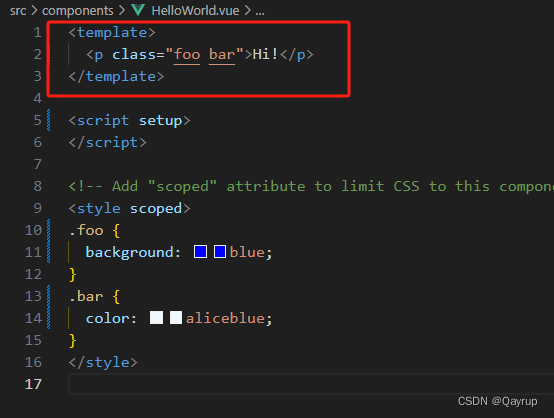Click the 'Hi!' text on line 2
The image size is (554, 418).
pos(265,54)
